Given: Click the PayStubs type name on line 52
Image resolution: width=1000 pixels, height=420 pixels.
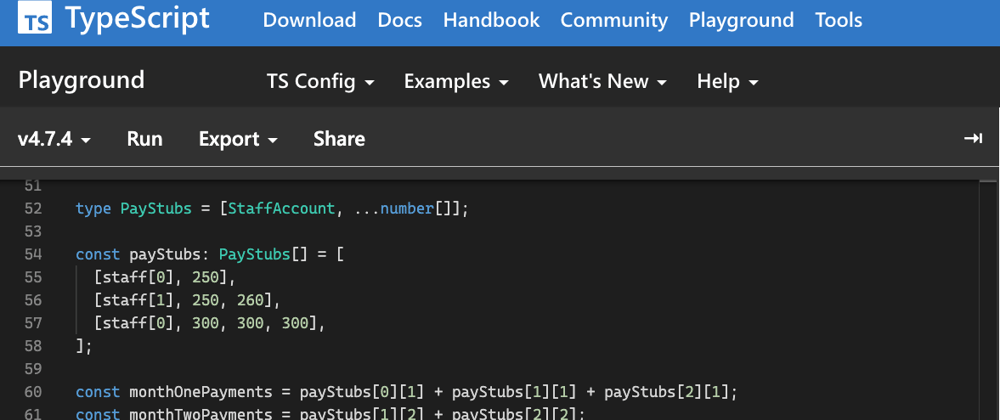Looking at the screenshot, I should coord(156,208).
